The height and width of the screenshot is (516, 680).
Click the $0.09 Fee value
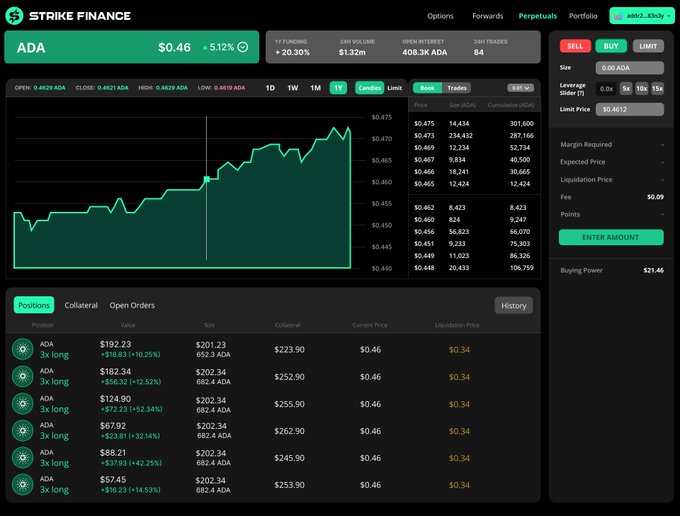point(655,197)
